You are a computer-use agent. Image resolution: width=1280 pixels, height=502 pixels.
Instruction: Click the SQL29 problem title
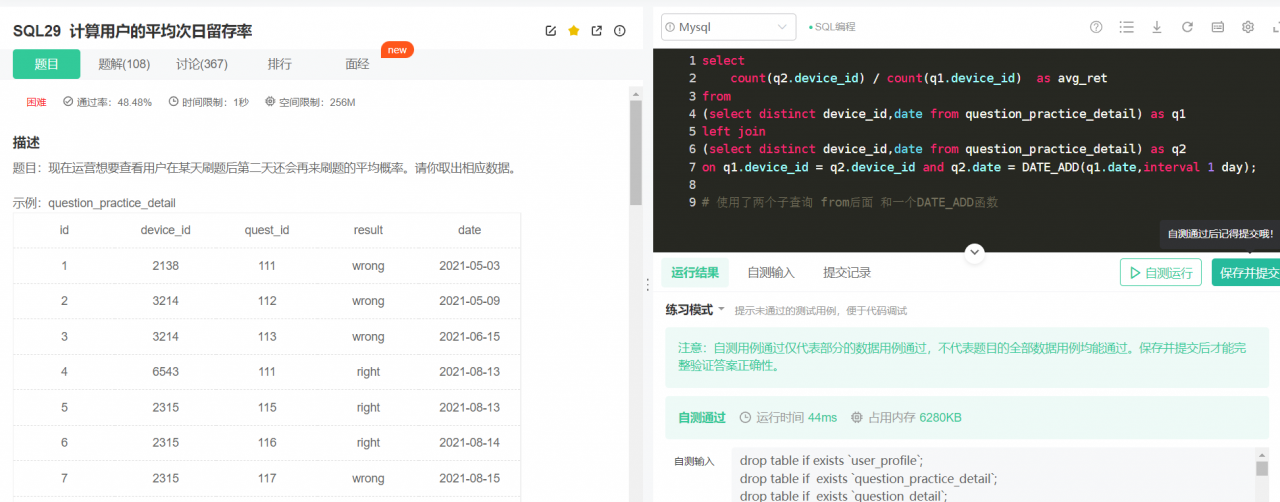132,31
